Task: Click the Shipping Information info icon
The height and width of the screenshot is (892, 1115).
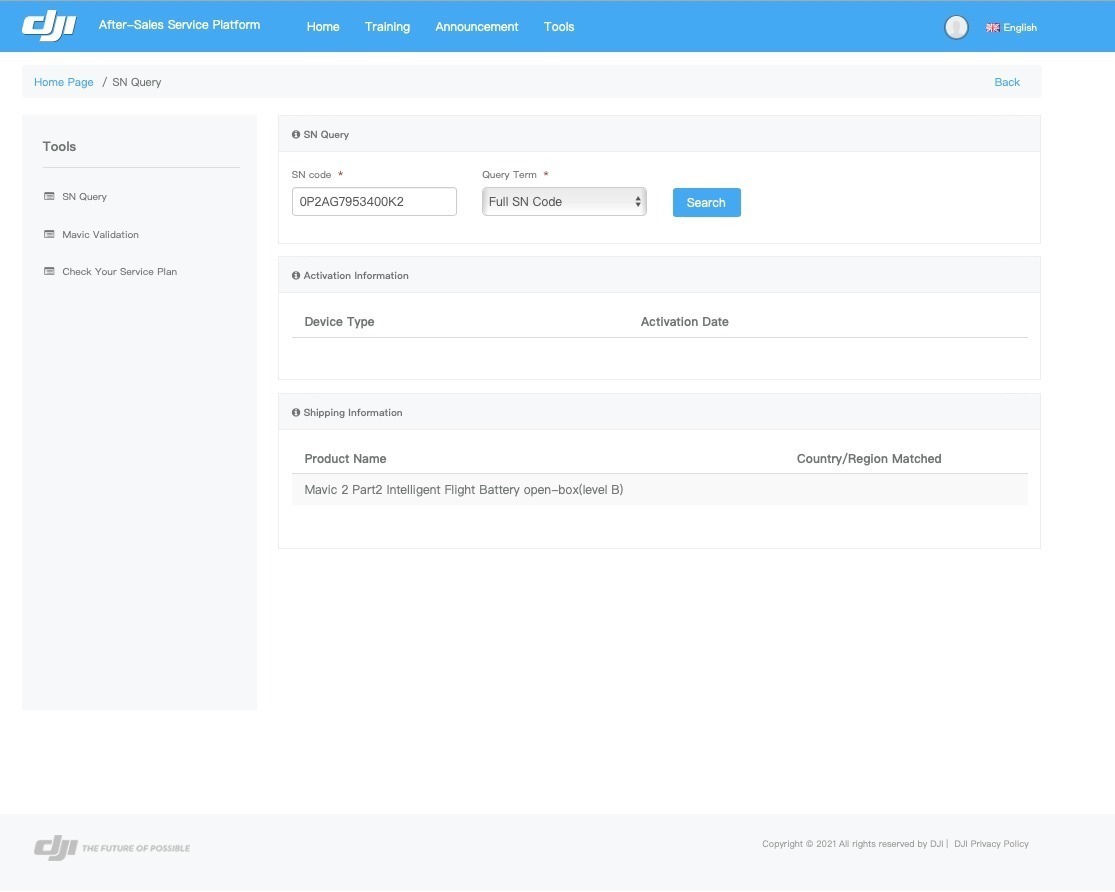Action: (296, 413)
